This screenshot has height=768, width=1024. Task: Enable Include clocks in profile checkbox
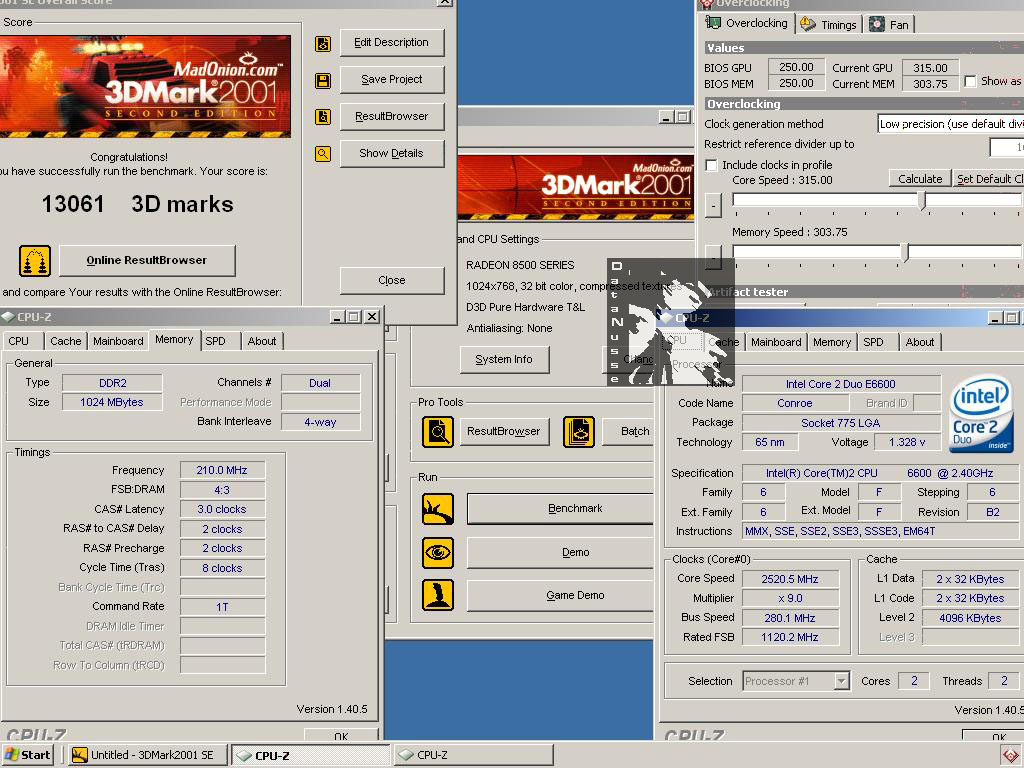point(711,165)
